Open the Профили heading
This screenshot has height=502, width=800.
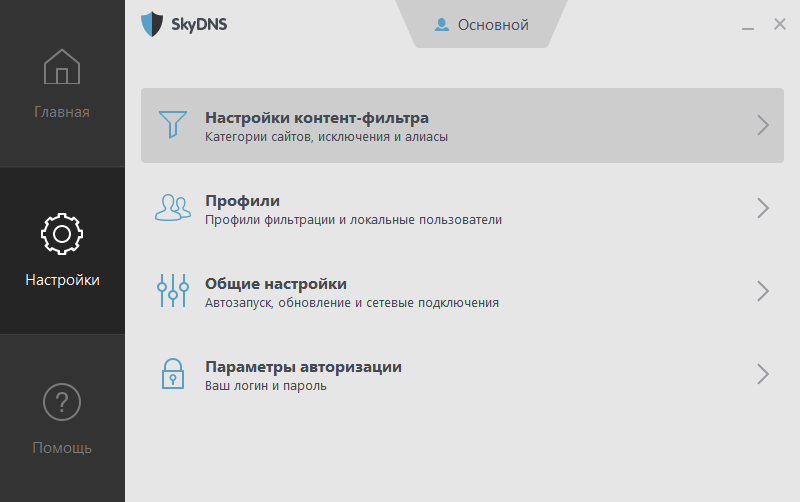point(242,201)
